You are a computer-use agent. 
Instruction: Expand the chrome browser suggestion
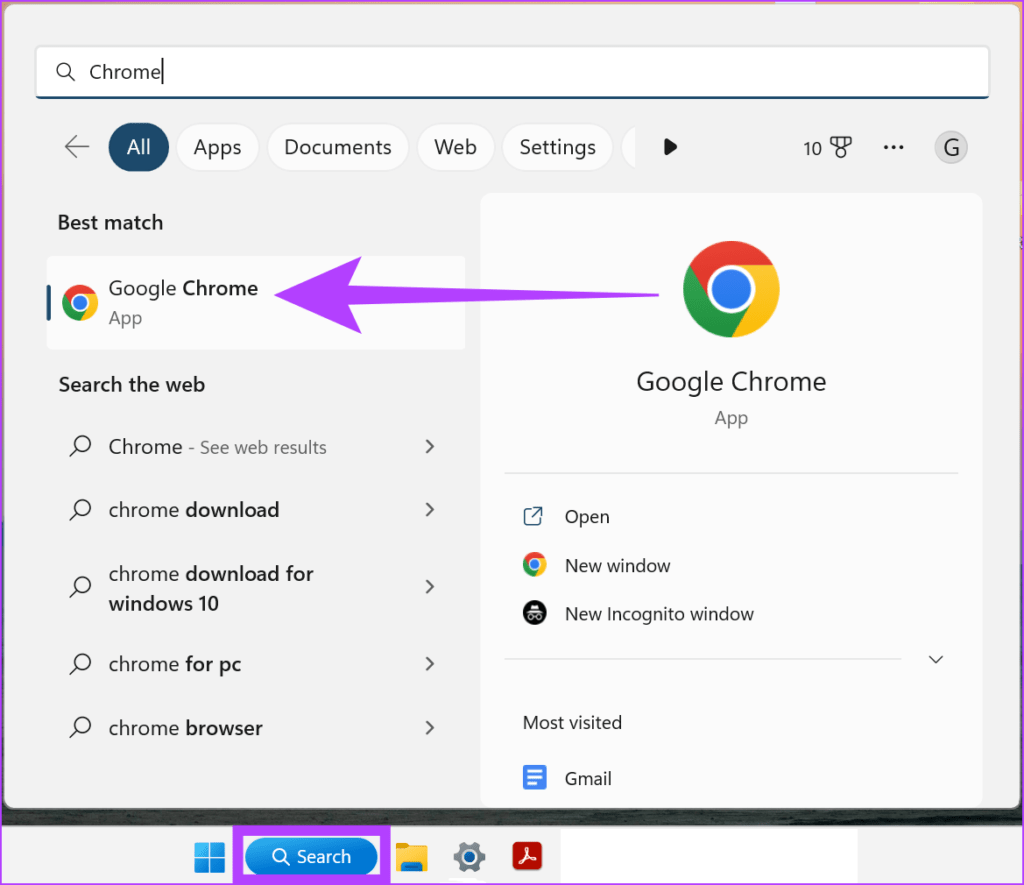pos(430,728)
